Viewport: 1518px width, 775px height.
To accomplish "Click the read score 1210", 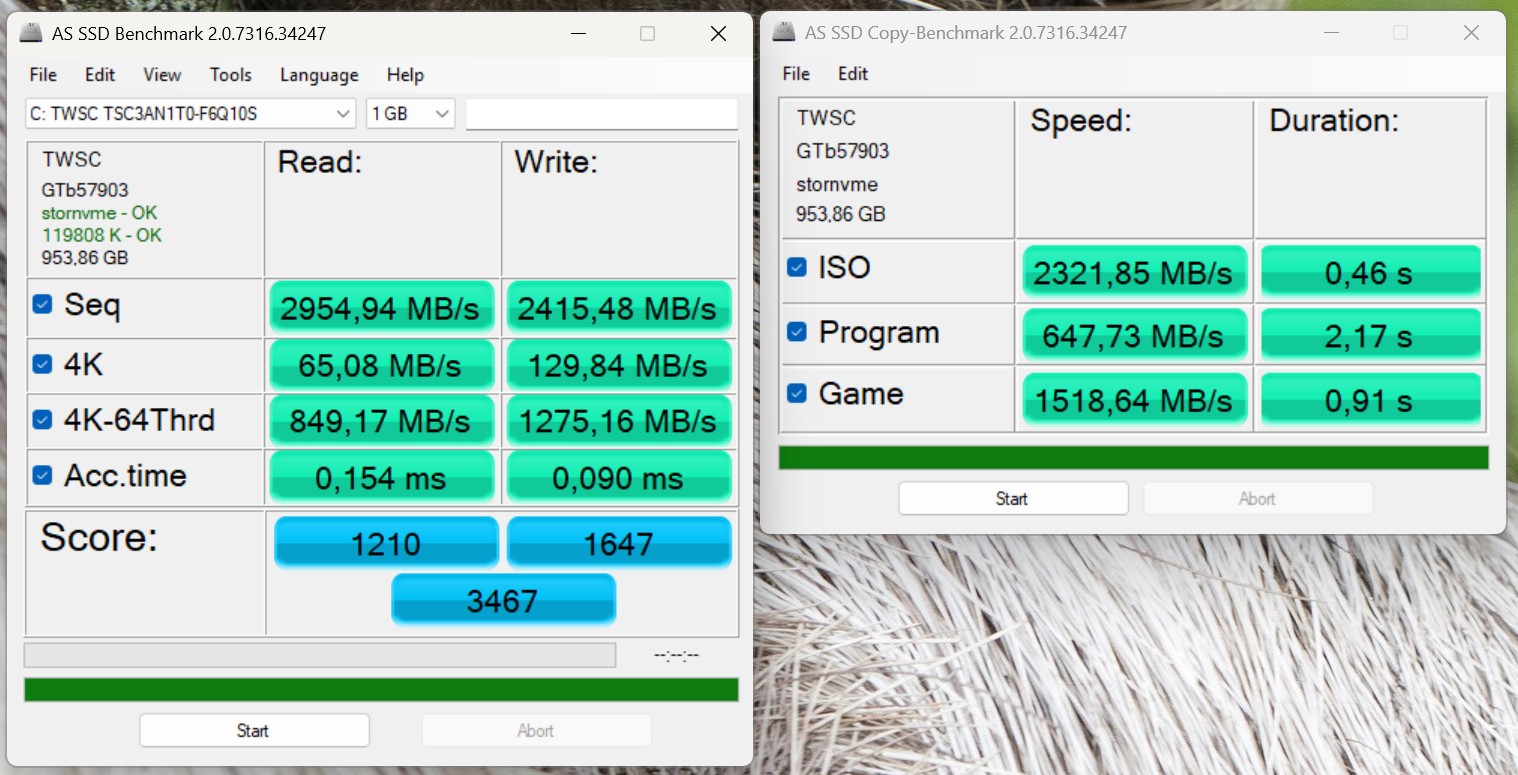I will 386,542.
